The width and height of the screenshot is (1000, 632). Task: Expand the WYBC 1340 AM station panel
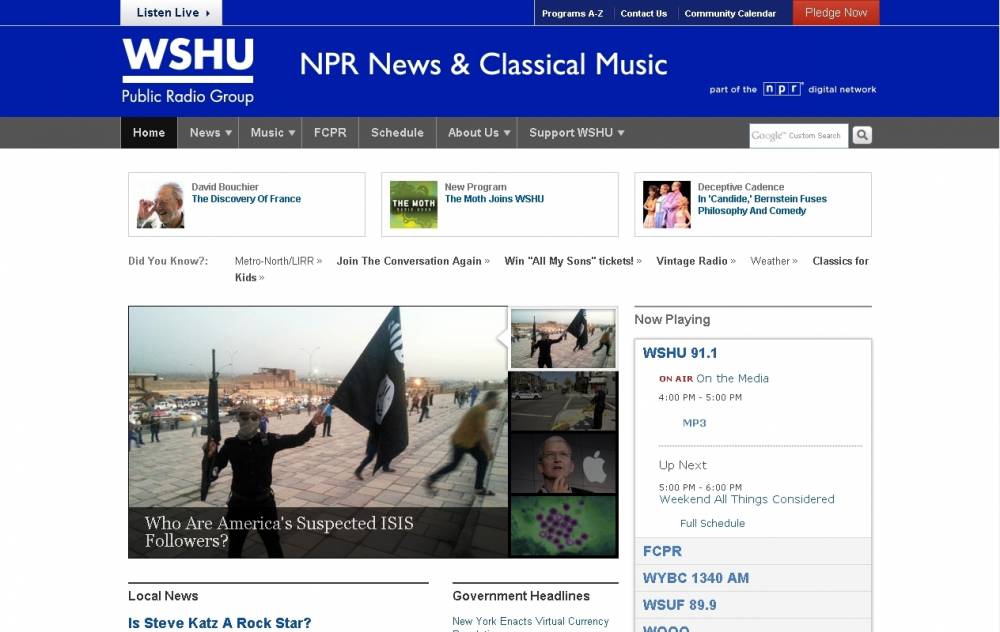pos(753,578)
